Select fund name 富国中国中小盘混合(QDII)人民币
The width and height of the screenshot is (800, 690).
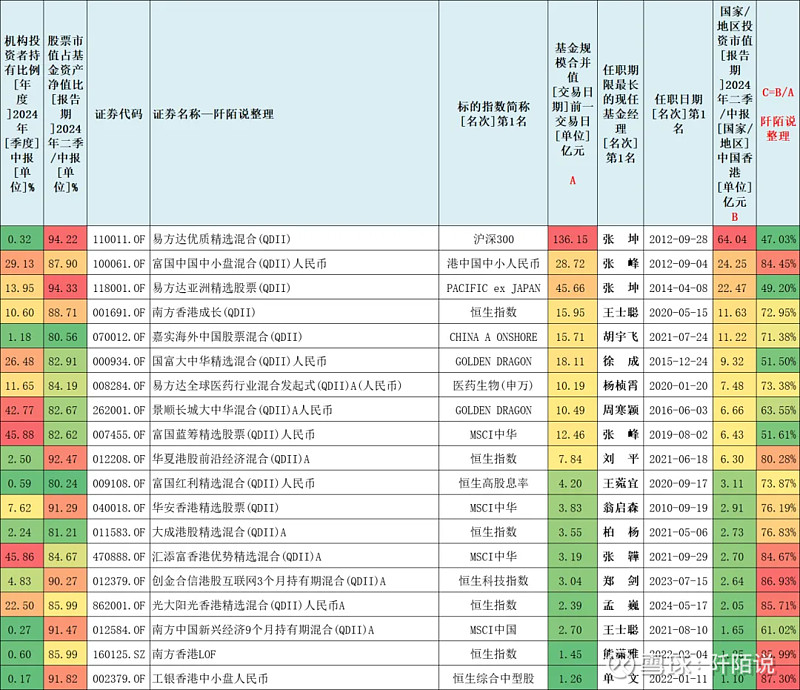tap(239, 263)
